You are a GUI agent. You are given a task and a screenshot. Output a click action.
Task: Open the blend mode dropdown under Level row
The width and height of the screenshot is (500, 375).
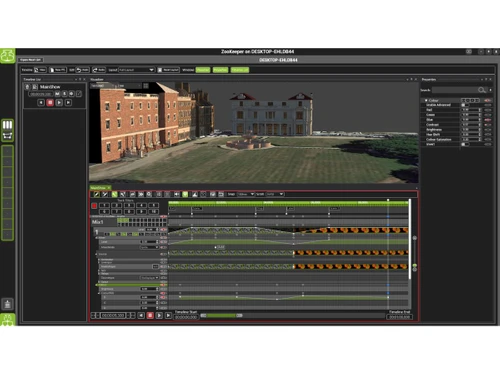click(x=149, y=248)
